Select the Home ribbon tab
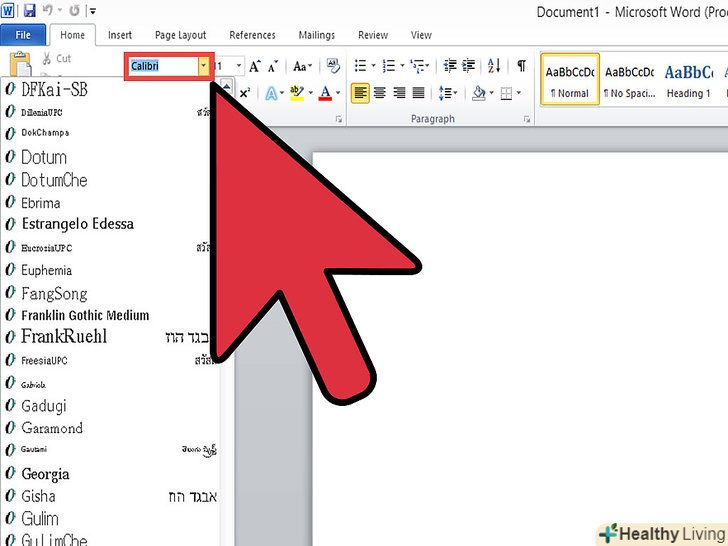The image size is (728, 546). 72,35
